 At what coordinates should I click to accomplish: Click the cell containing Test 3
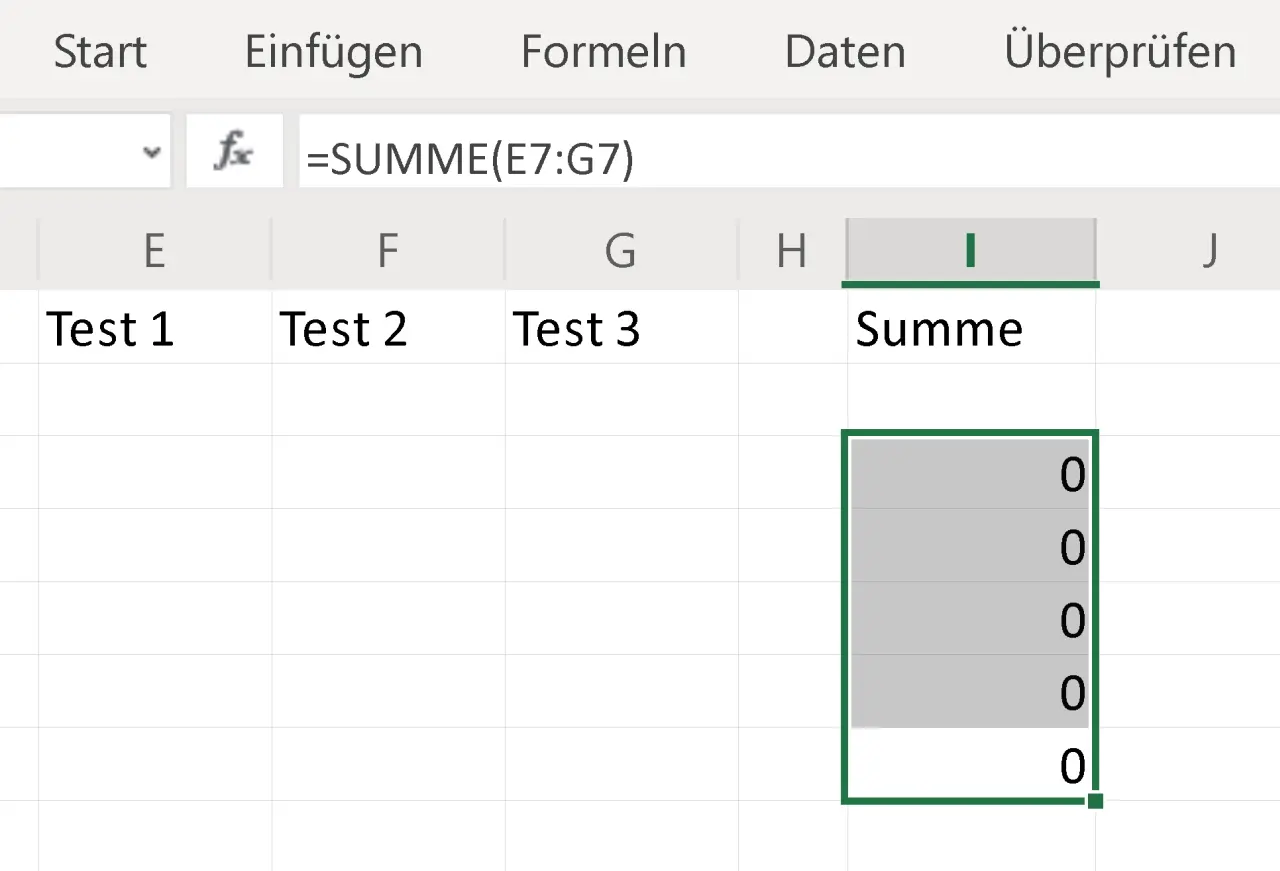(577, 328)
